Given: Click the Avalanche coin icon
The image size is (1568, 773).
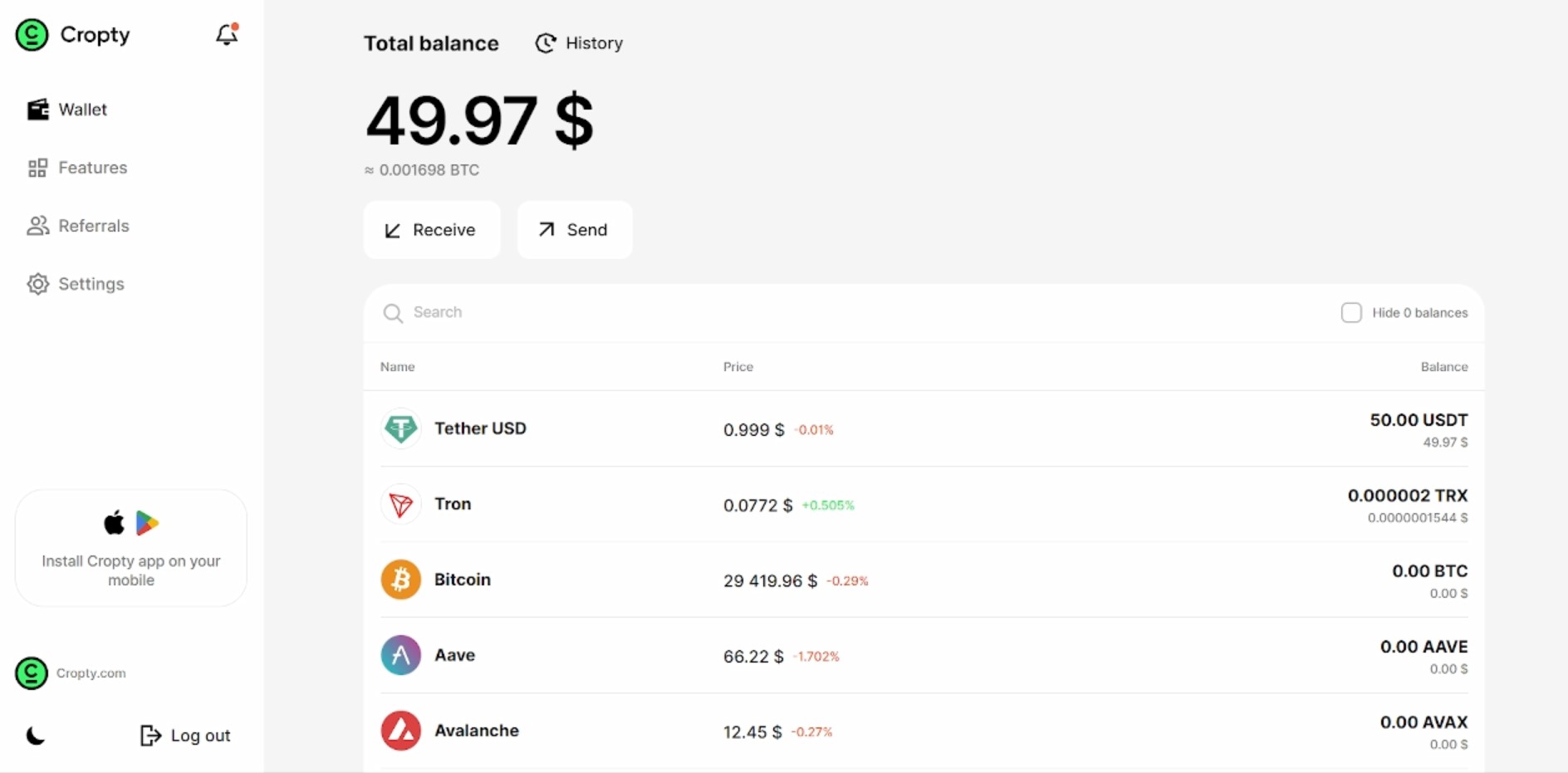Looking at the screenshot, I should pyautogui.click(x=400, y=731).
